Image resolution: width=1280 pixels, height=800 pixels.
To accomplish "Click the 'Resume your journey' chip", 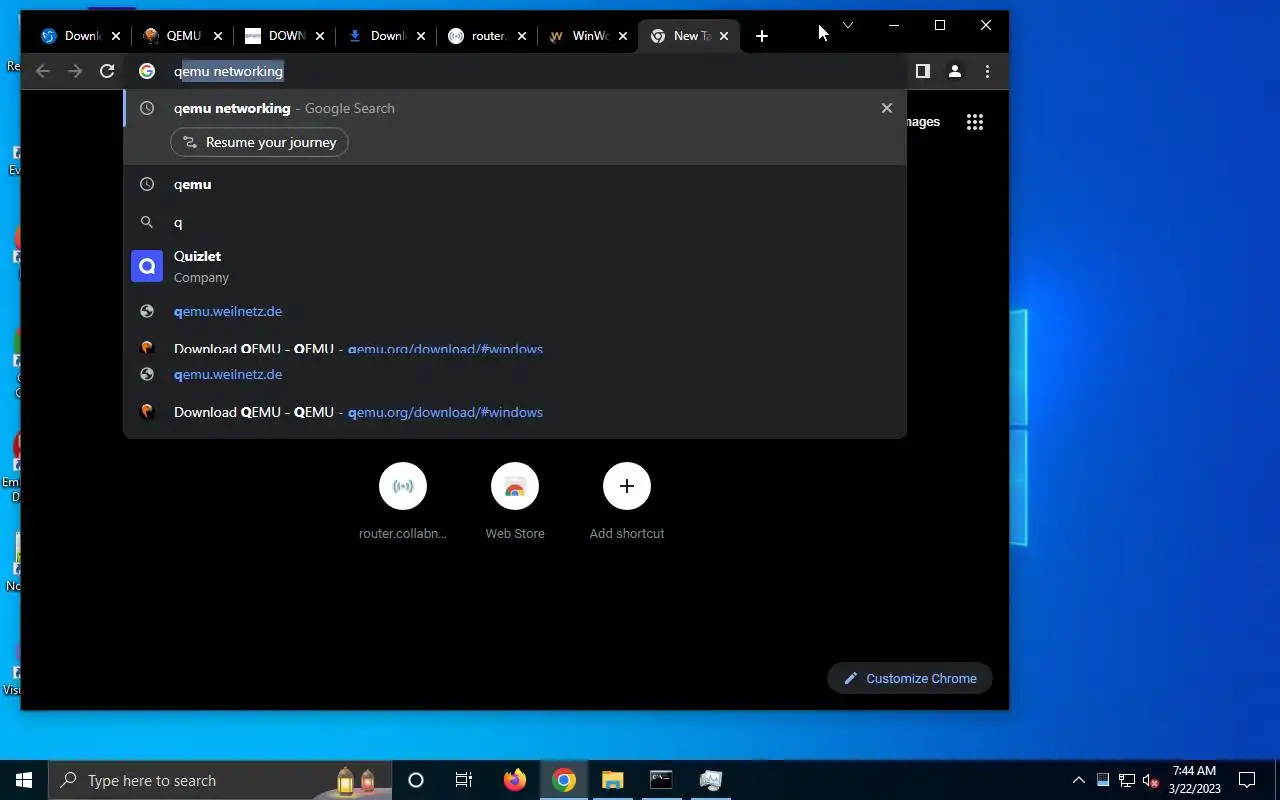I will tap(260, 142).
